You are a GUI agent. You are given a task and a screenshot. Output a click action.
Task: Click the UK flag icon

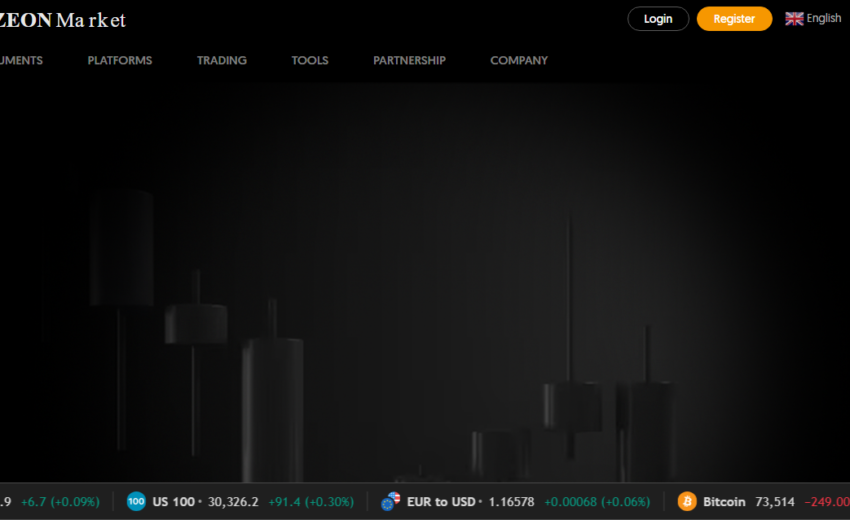[794, 19]
